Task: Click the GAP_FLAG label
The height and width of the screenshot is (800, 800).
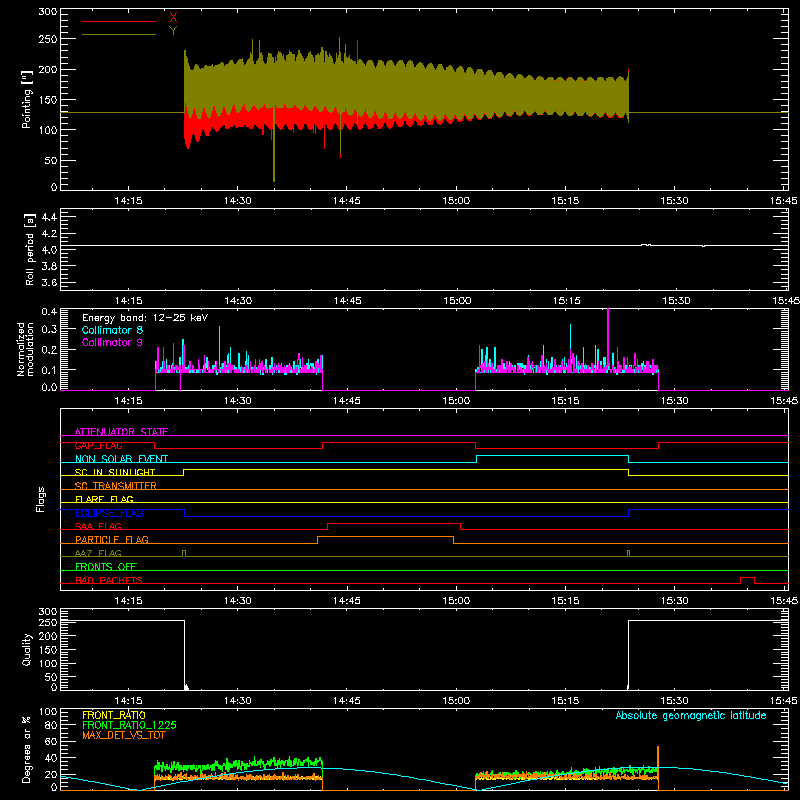Action: [98, 445]
